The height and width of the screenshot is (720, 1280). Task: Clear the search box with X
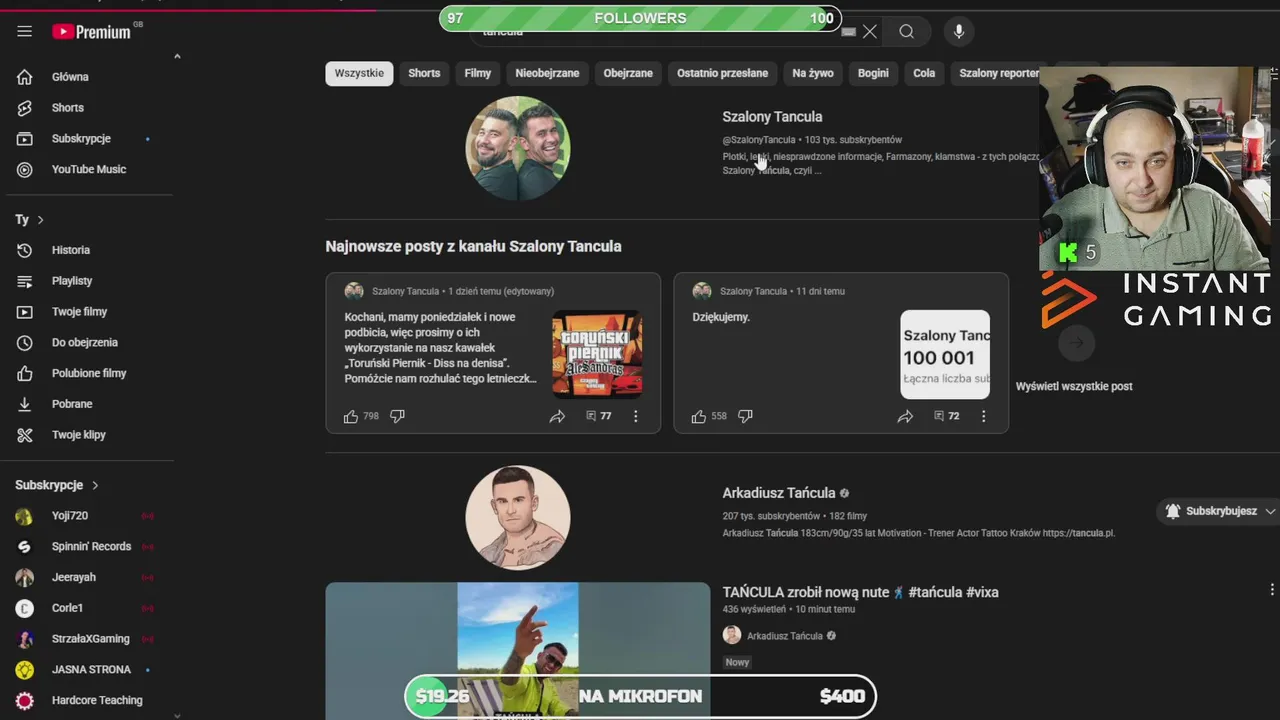click(870, 32)
